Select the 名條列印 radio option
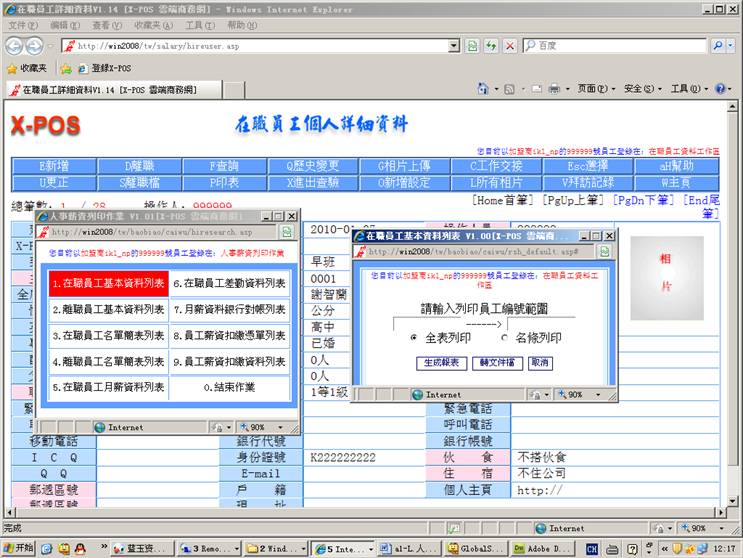This screenshot has height=558, width=743. (504, 338)
